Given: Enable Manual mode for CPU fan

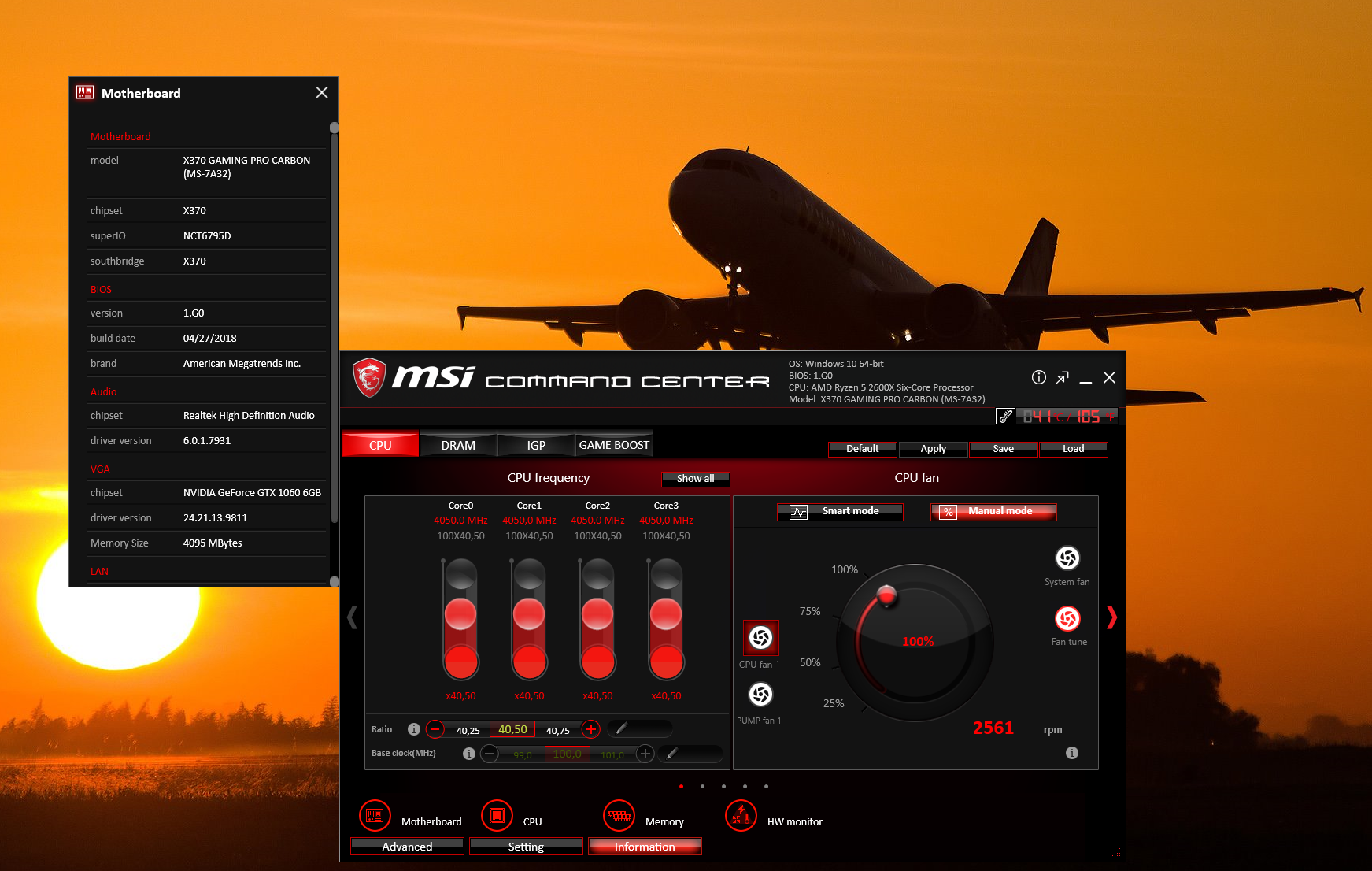Looking at the screenshot, I should click(993, 512).
